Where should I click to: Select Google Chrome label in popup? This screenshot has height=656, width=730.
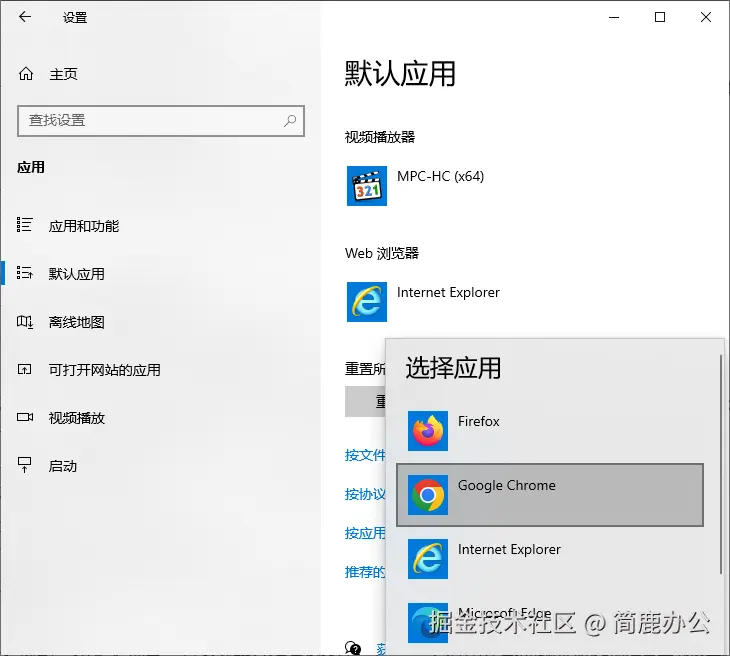tap(507, 485)
